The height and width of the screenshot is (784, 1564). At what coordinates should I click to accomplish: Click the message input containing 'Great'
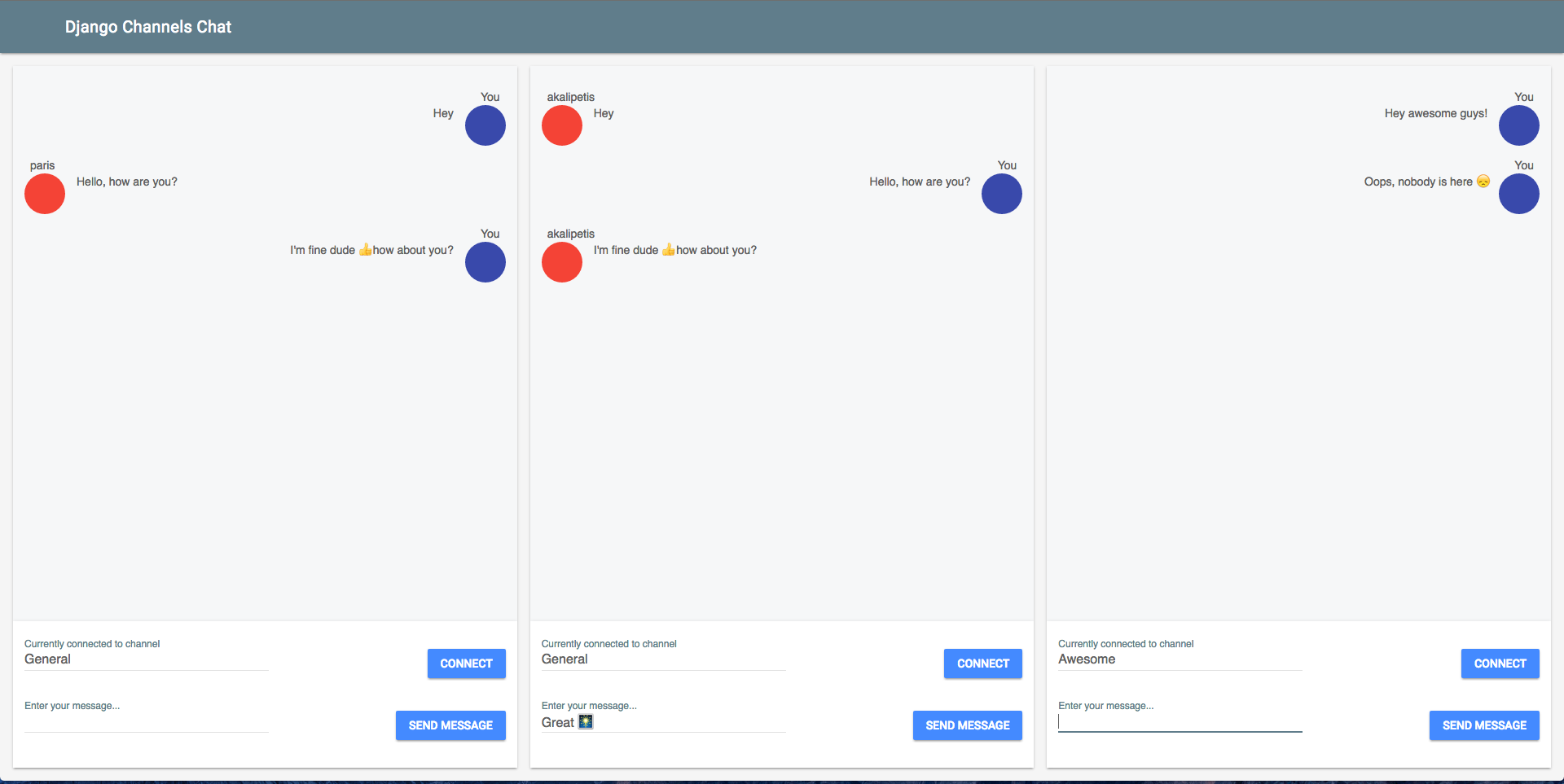pyautogui.click(x=663, y=722)
